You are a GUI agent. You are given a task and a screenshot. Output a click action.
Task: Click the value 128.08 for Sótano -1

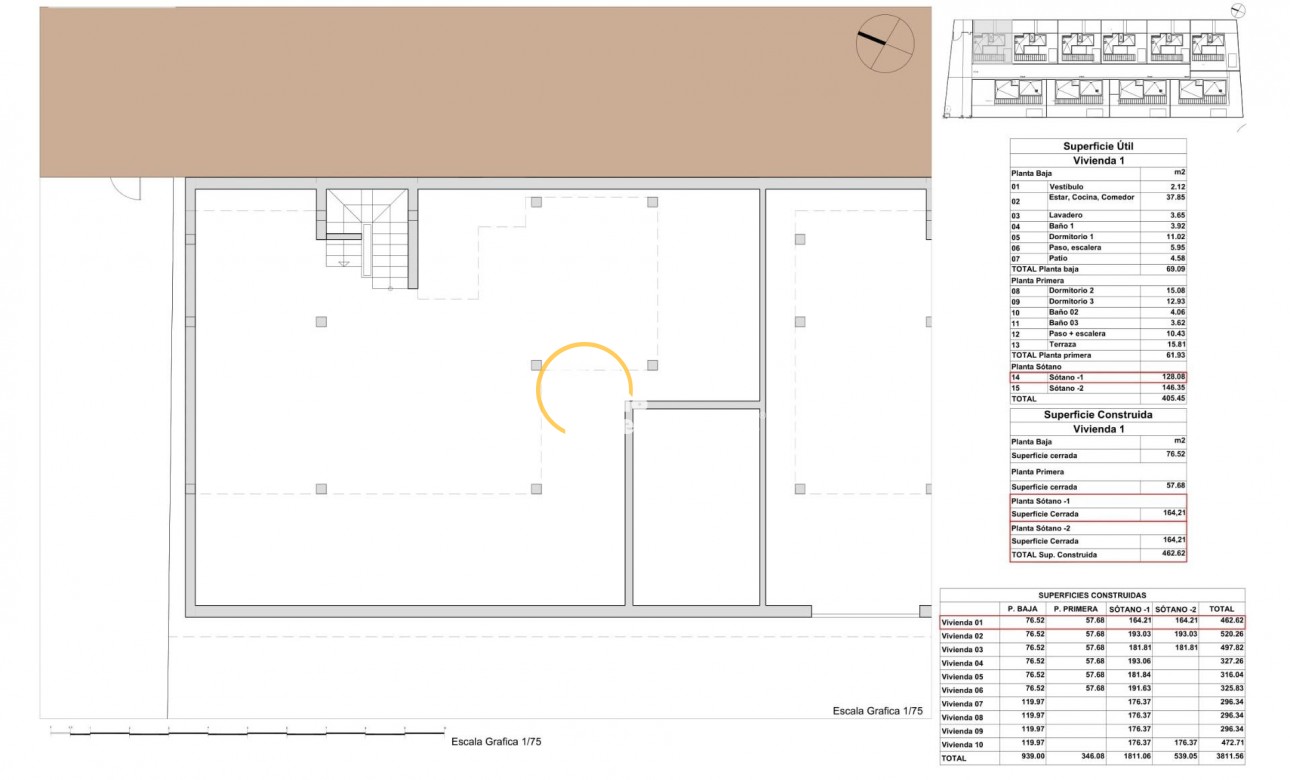[x=1172, y=377]
